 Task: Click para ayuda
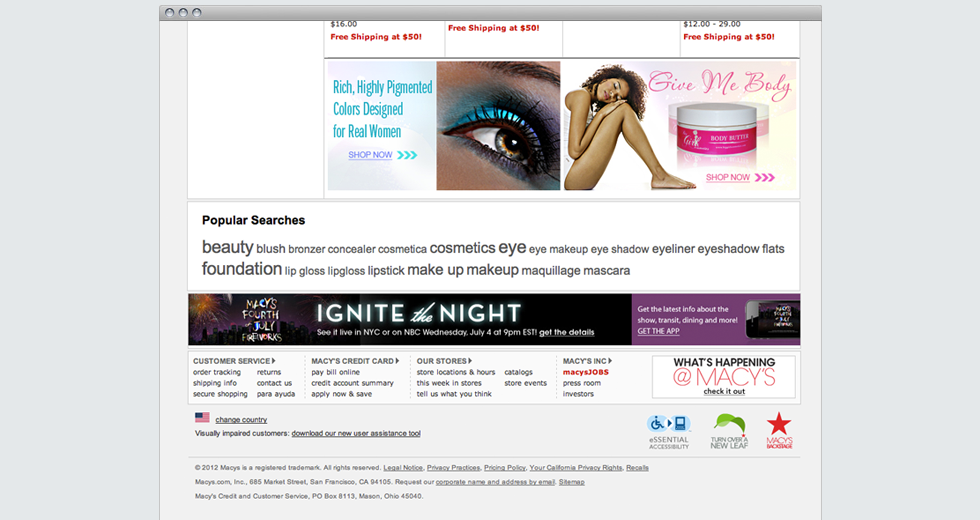point(276,394)
